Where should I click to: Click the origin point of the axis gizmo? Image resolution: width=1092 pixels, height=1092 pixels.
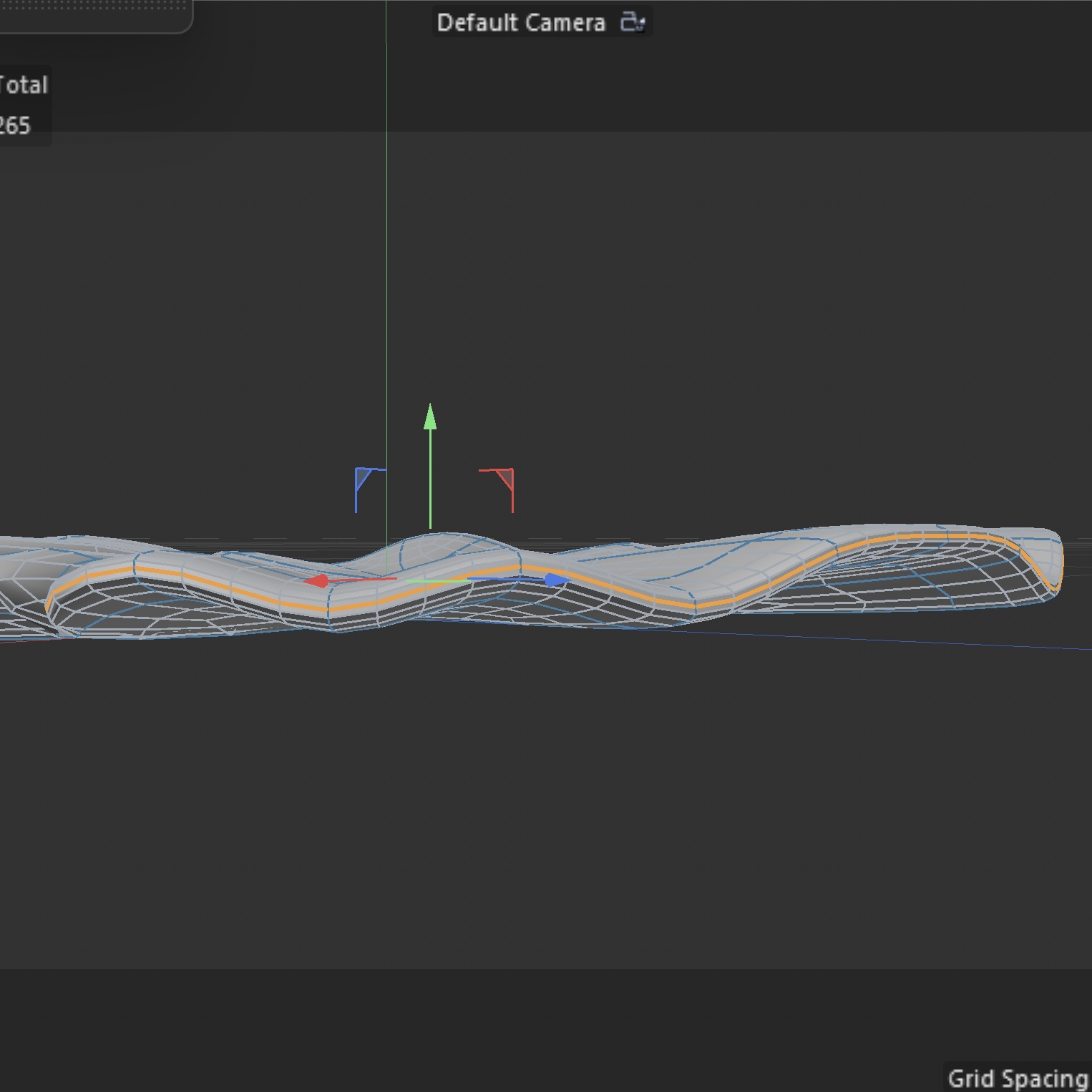[x=430, y=580]
